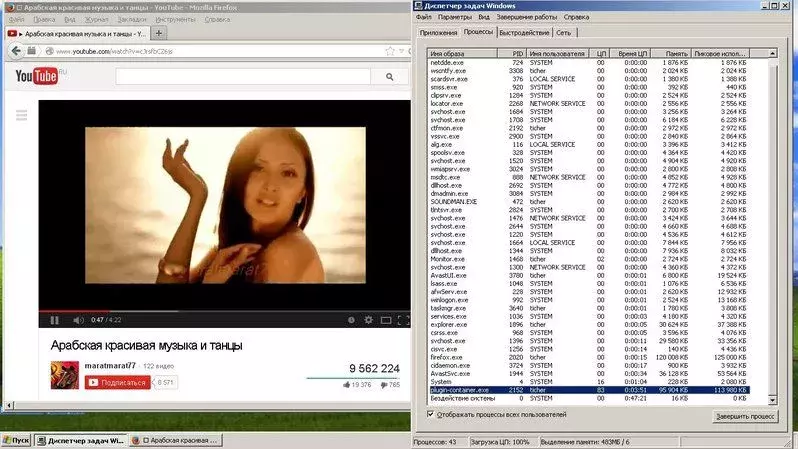Open Task Manager Вид menu
798x449 pixels.
(x=484, y=17)
